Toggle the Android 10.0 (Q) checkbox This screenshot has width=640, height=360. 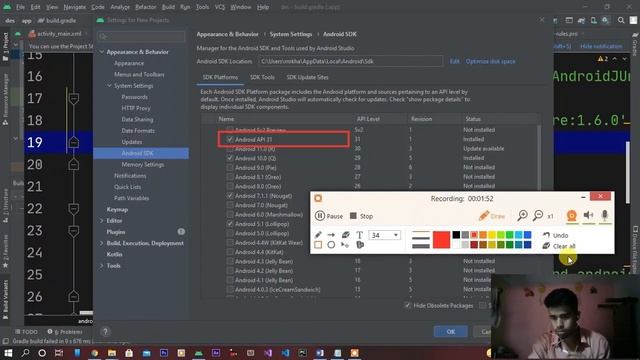click(230, 158)
